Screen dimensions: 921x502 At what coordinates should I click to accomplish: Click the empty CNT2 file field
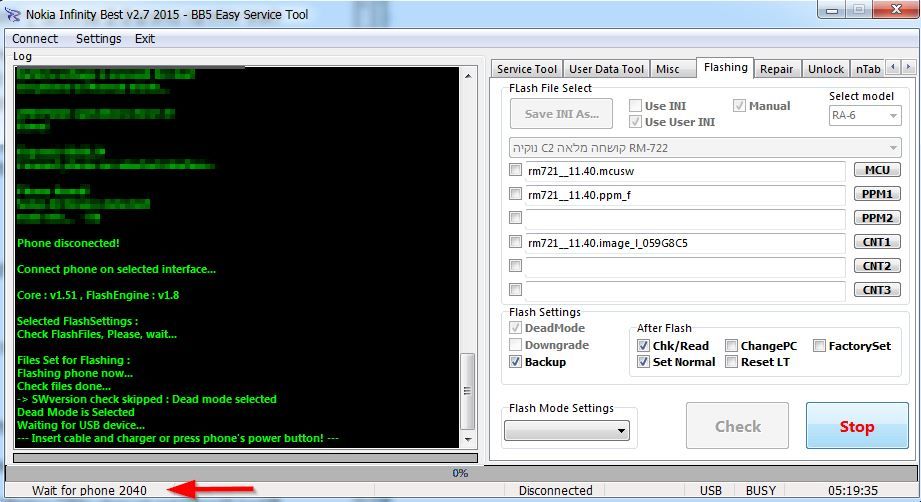685,267
